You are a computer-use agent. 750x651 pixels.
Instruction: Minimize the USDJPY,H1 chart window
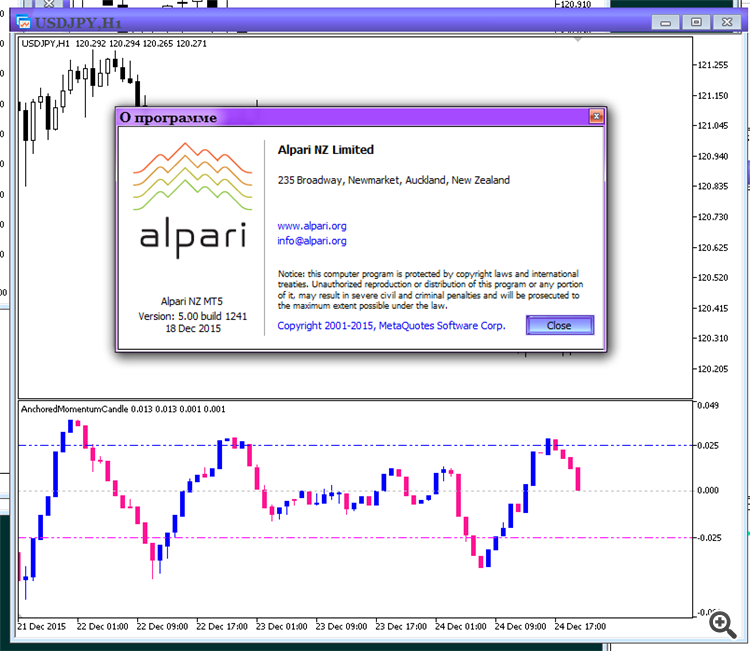pos(665,22)
